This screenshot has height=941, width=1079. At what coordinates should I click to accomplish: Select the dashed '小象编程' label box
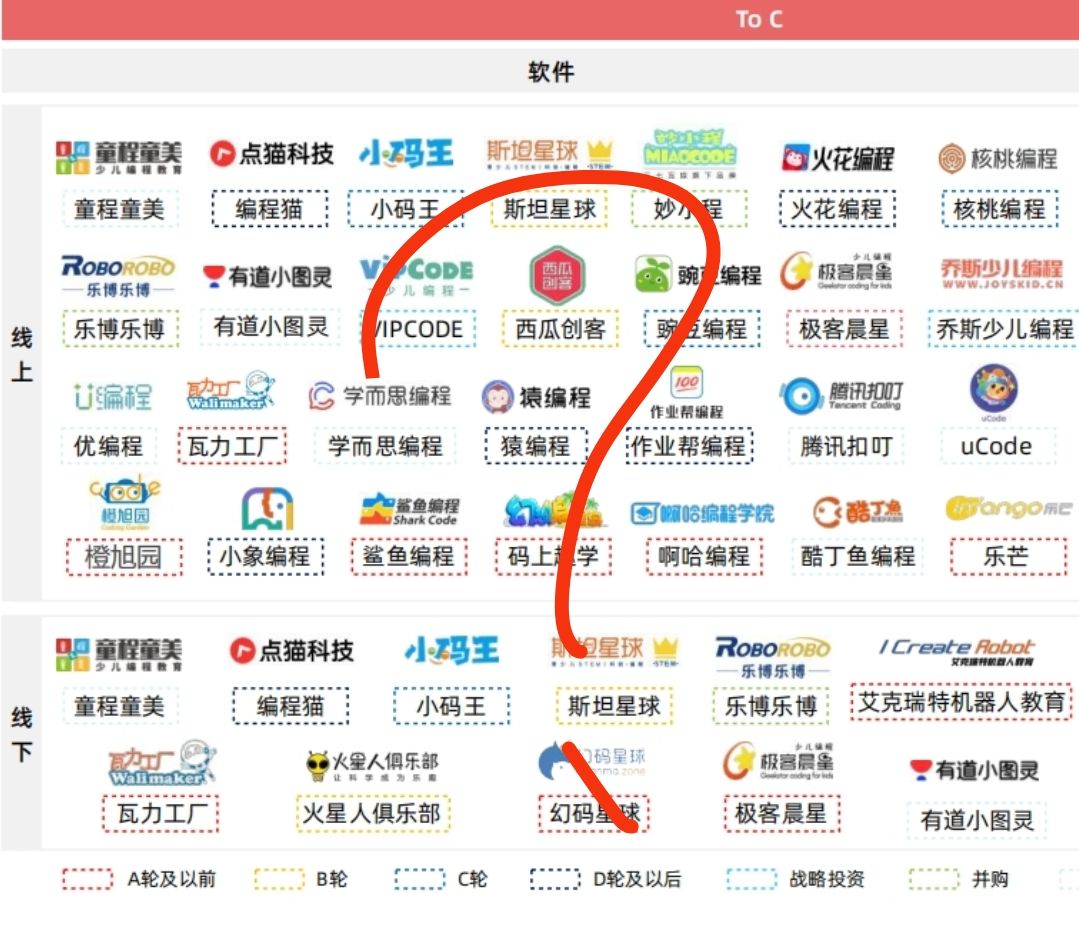pyautogui.click(x=266, y=556)
